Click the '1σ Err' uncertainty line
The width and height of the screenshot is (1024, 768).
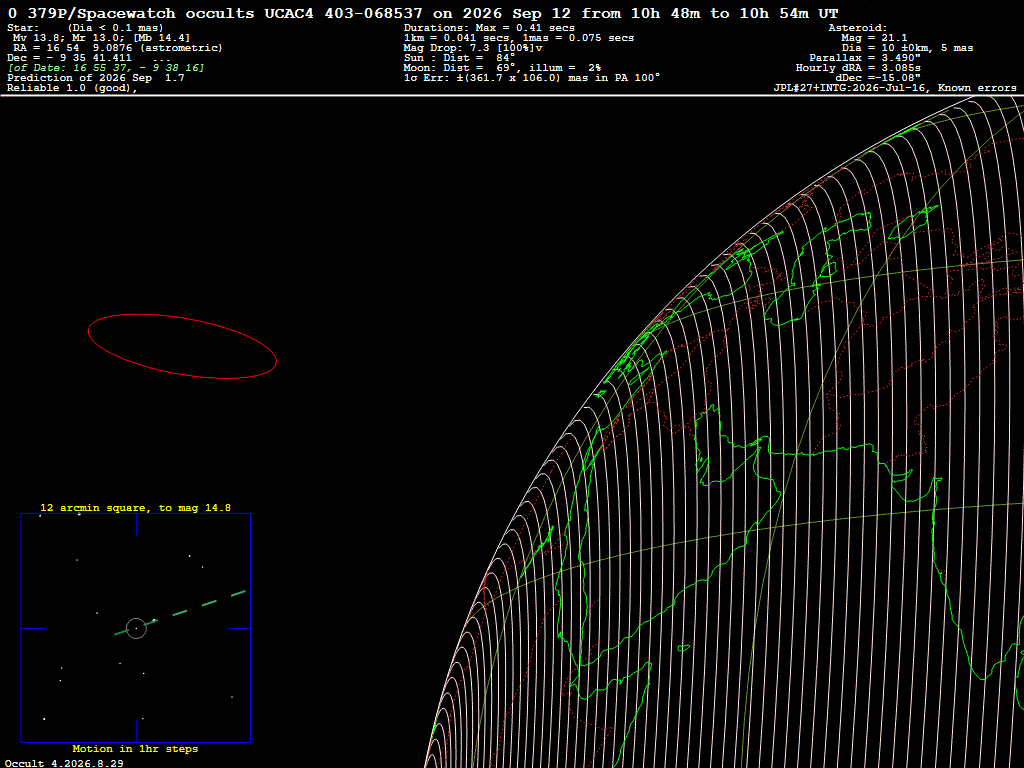532,78
